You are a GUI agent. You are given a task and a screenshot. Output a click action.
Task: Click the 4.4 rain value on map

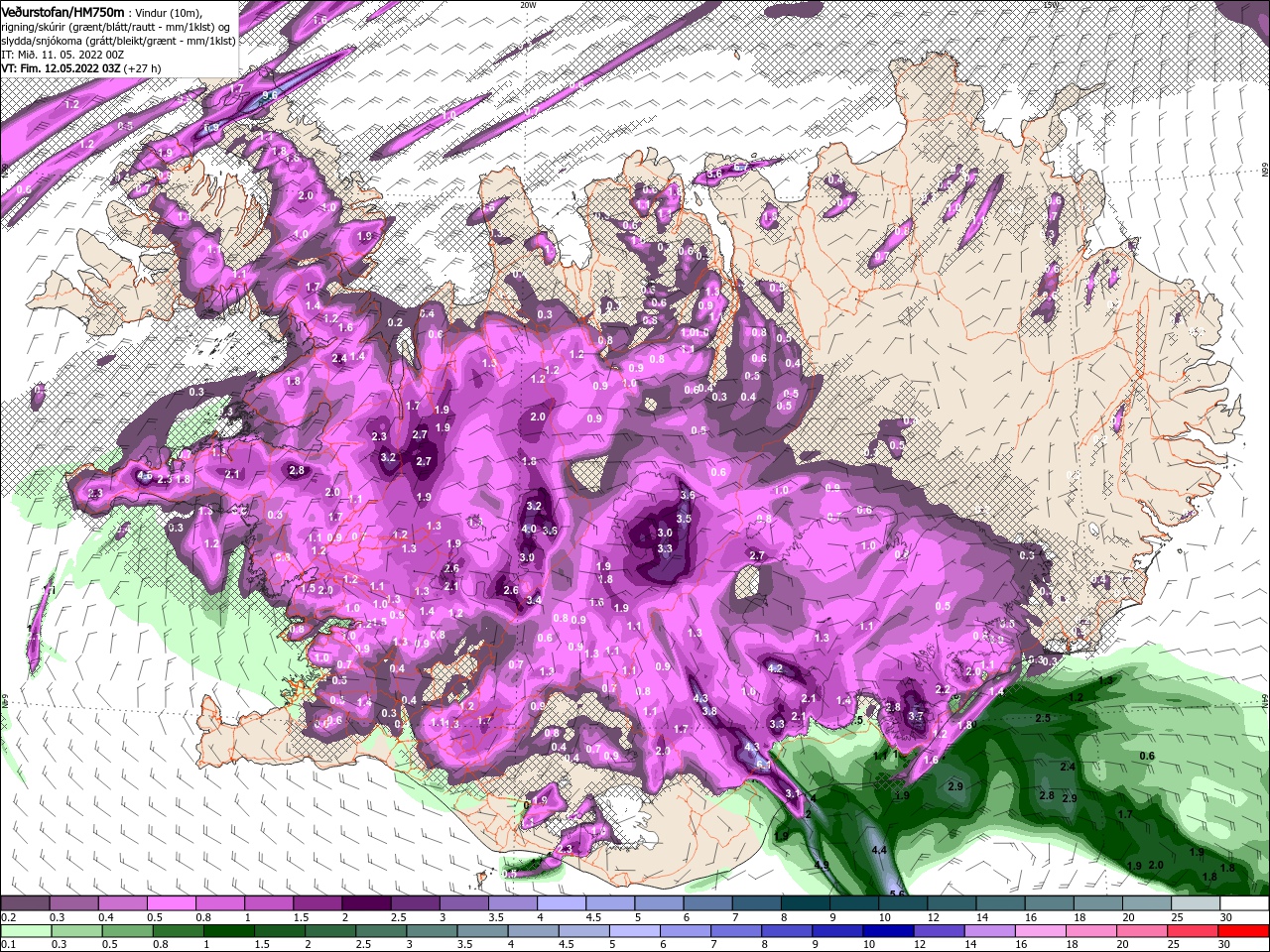(878, 851)
